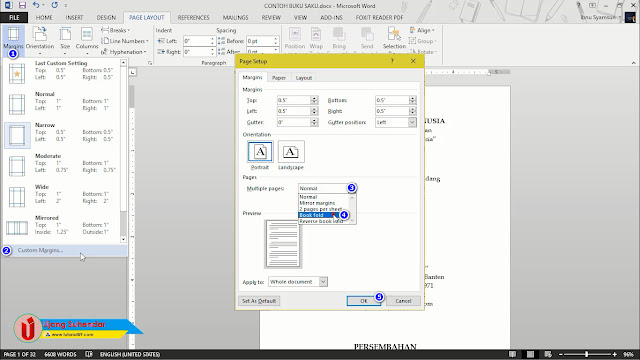Click the Undo icon
The height and width of the screenshot is (360, 640).
point(36,5)
